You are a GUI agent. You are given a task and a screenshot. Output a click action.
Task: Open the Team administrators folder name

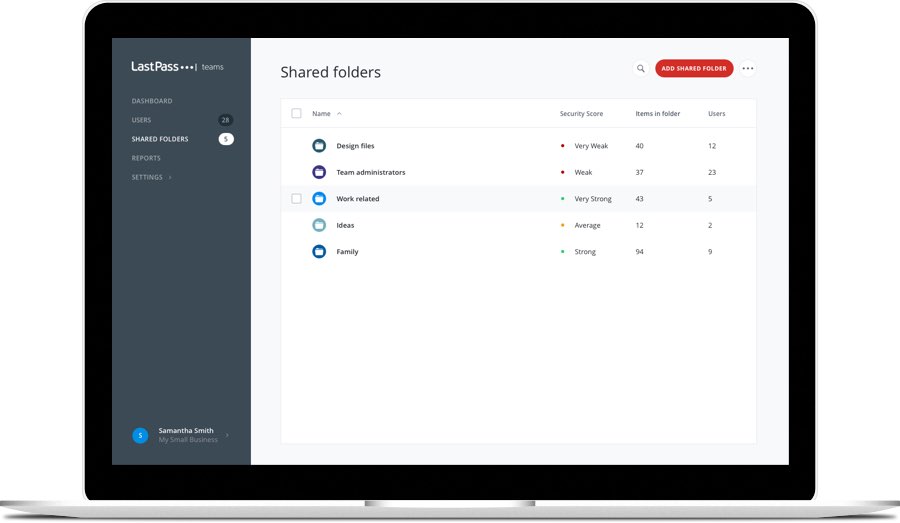[x=370, y=173]
